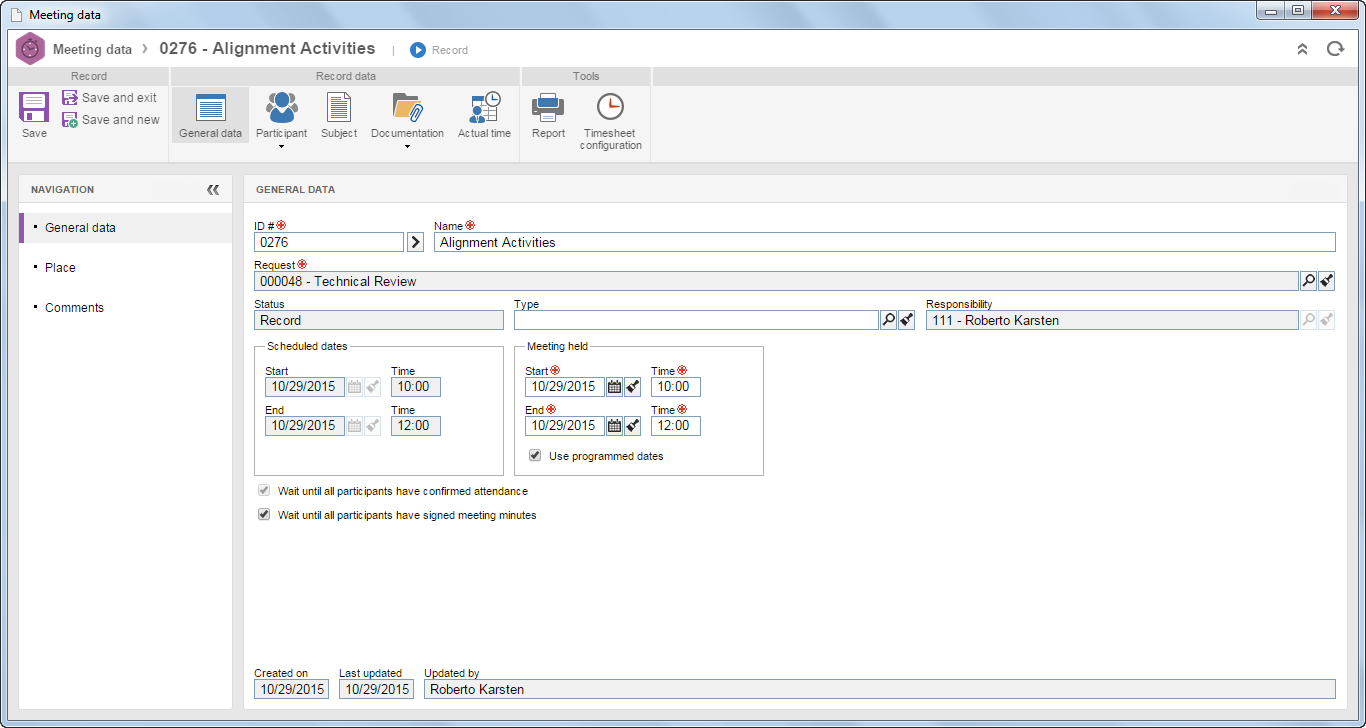Open the Subject ribbon icon
Image resolution: width=1366 pixels, height=728 pixels.
click(x=339, y=107)
